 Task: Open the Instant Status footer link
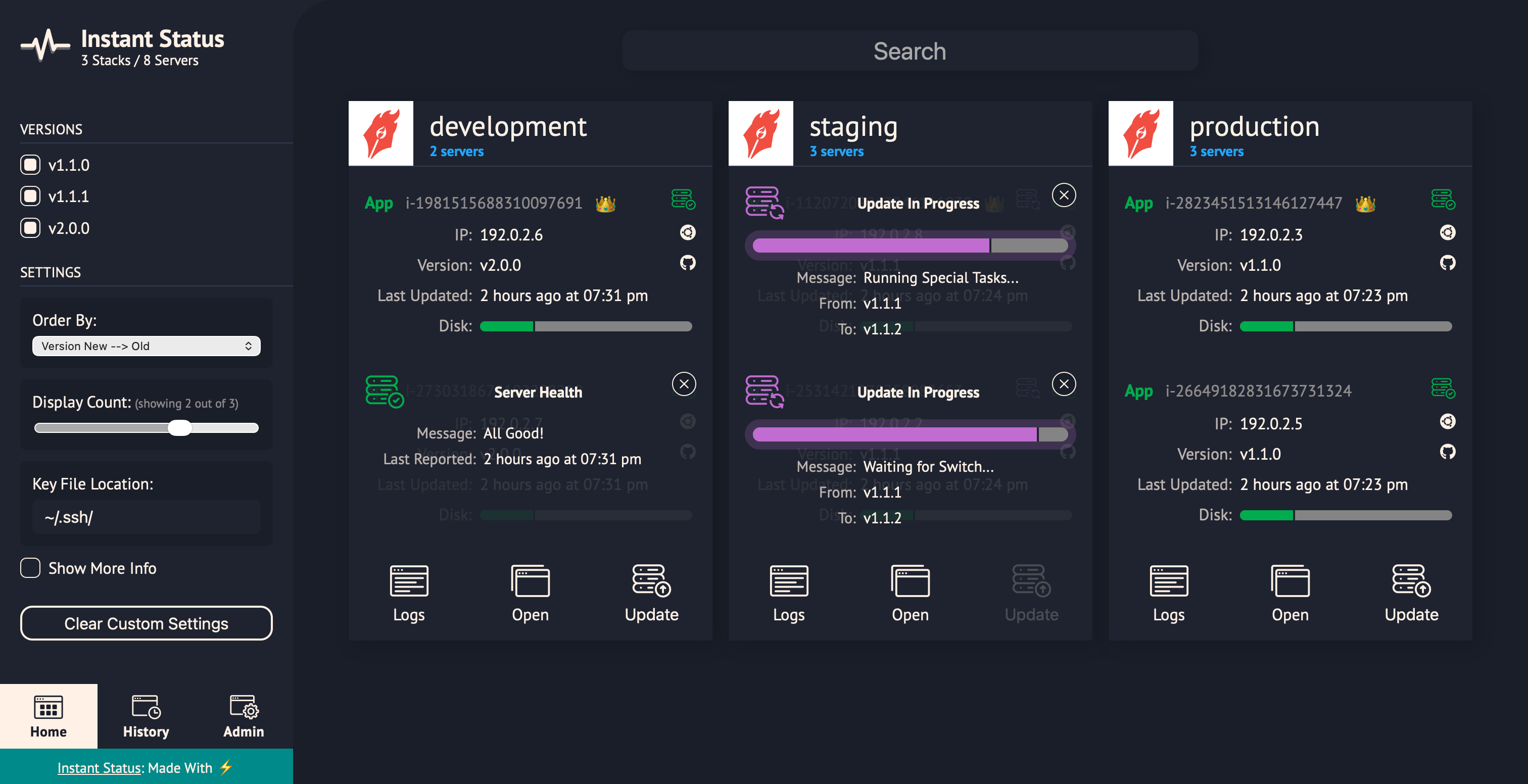[99, 768]
